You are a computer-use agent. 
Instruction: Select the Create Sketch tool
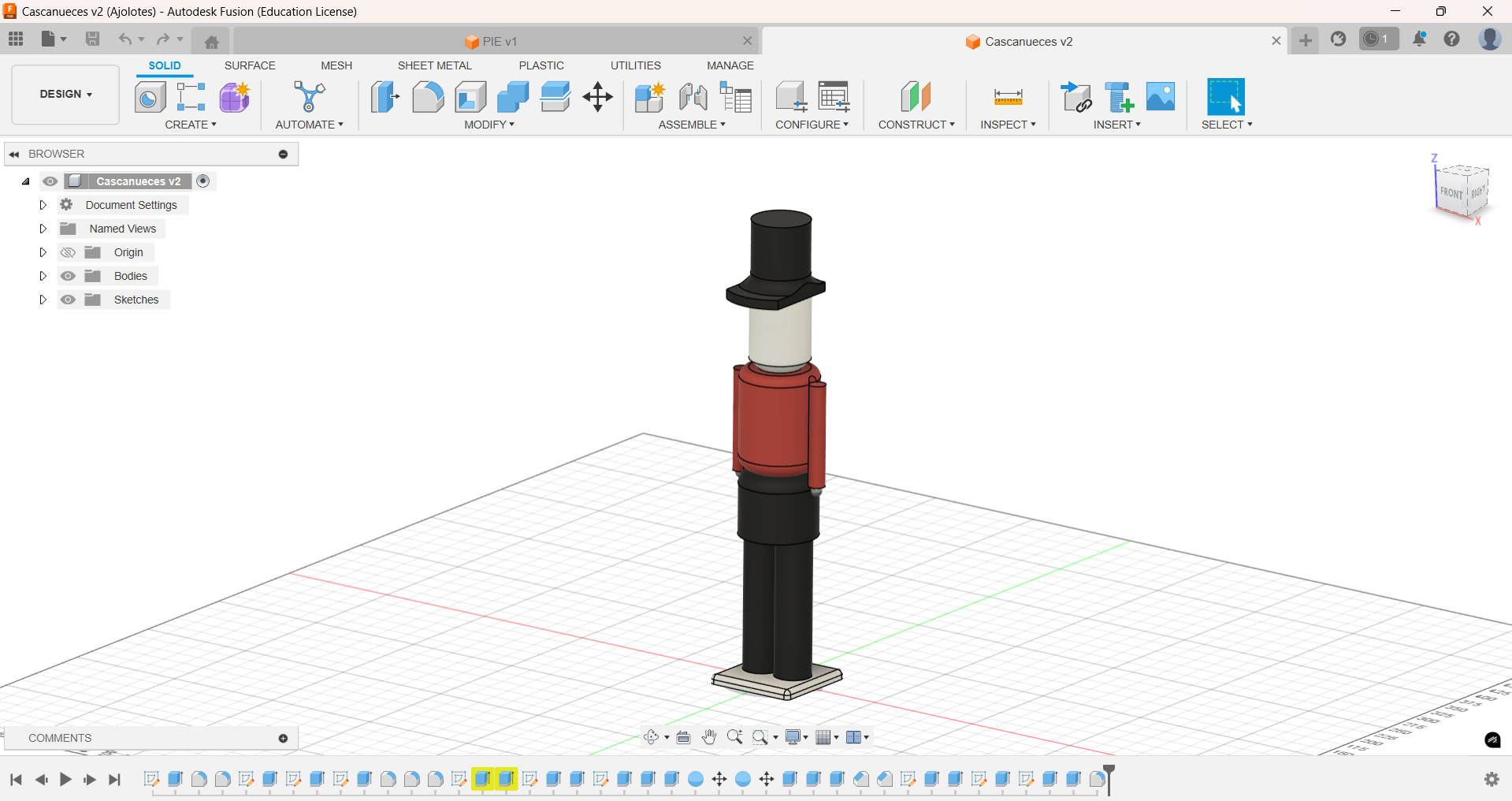[x=150, y=98]
